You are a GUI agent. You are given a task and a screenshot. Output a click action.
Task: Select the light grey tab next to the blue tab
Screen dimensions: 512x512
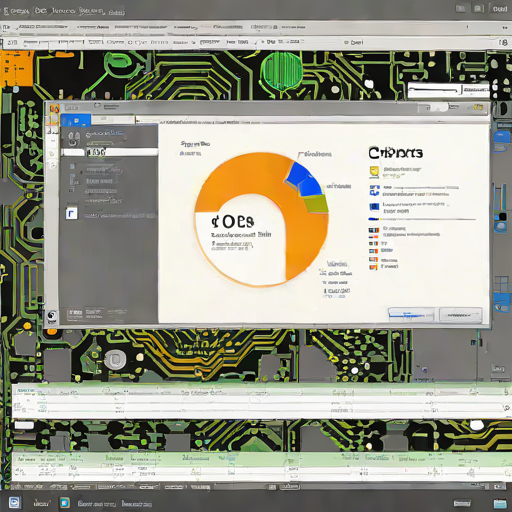pyautogui.click(x=113, y=120)
